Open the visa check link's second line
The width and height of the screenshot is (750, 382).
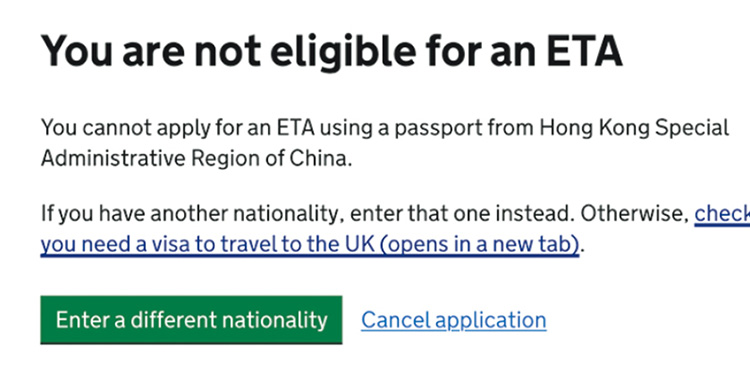310,244
